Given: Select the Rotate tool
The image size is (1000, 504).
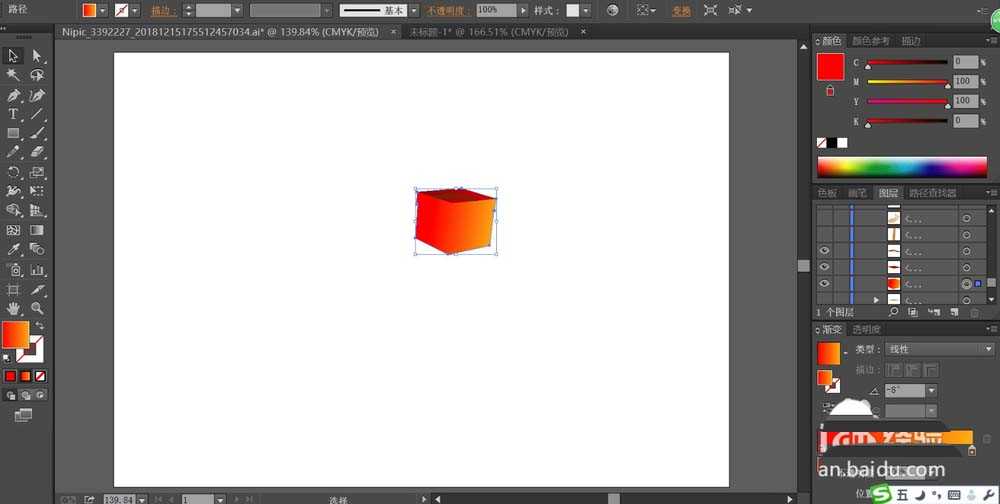Looking at the screenshot, I should point(13,172).
